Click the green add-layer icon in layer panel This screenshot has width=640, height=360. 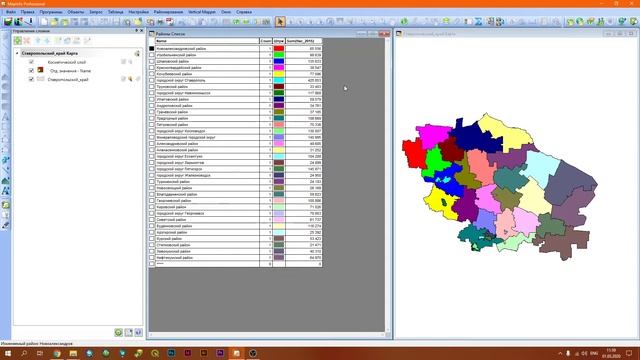18,40
